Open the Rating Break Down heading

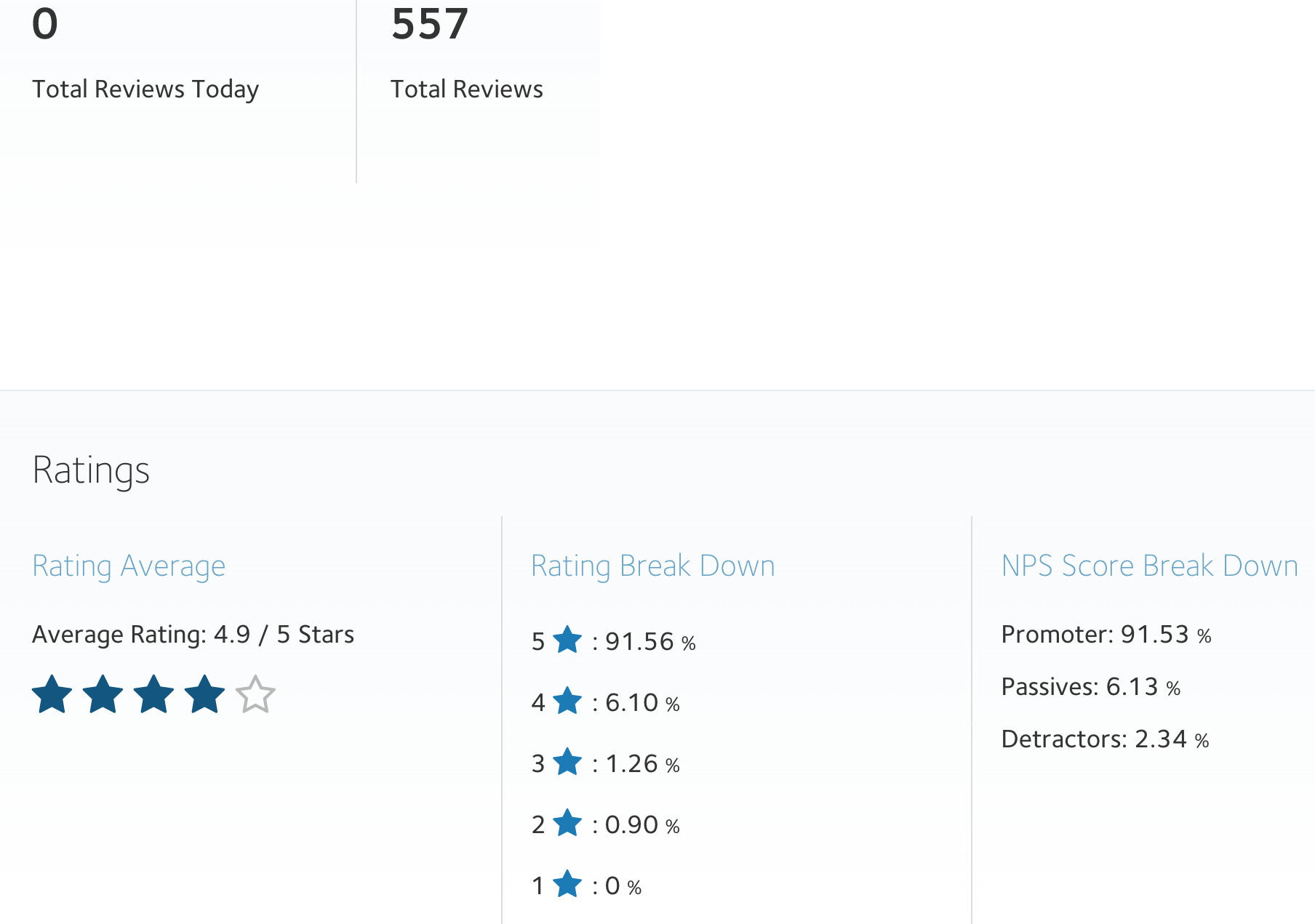point(652,566)
